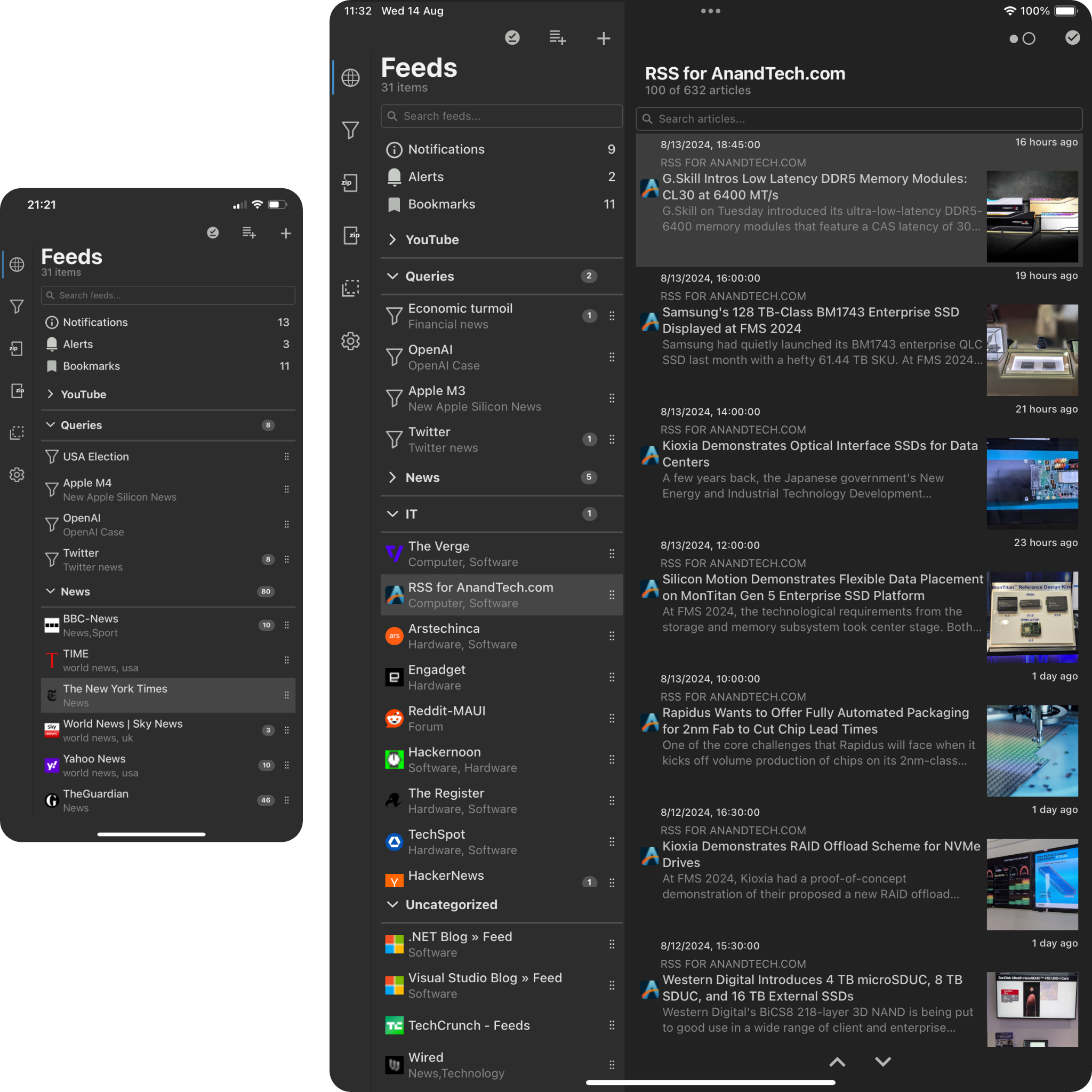Open Alerts on tablet

(502, 177)
